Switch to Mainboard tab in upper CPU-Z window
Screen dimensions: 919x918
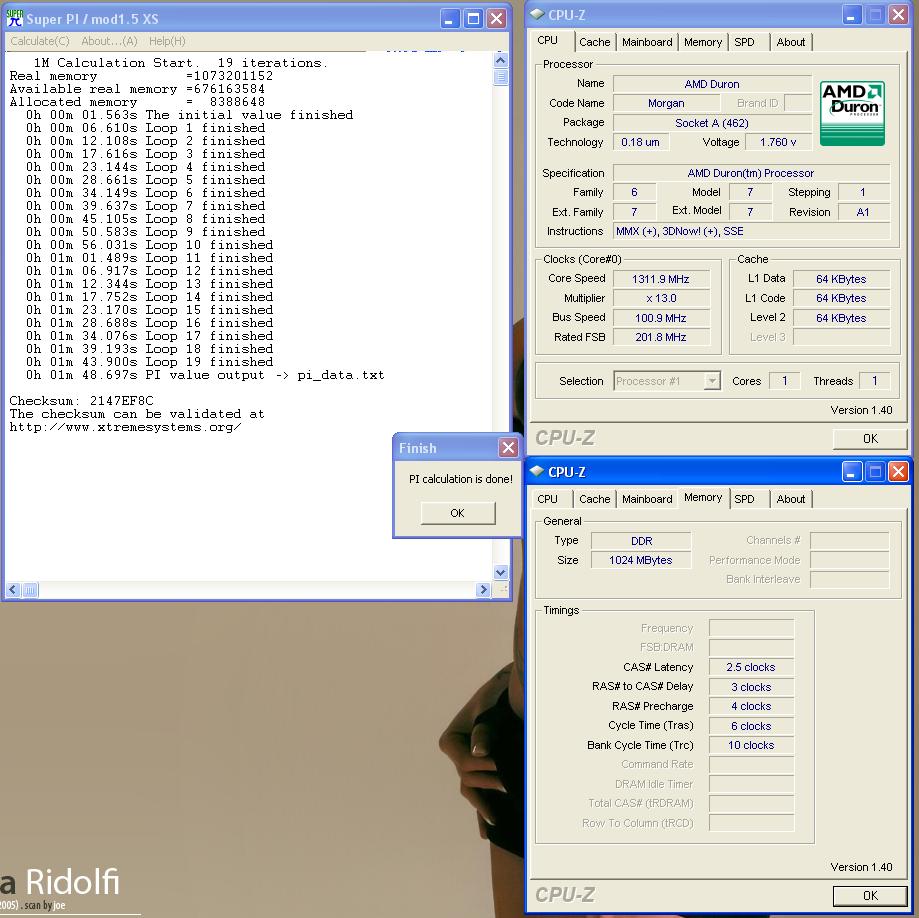[647, 42]
